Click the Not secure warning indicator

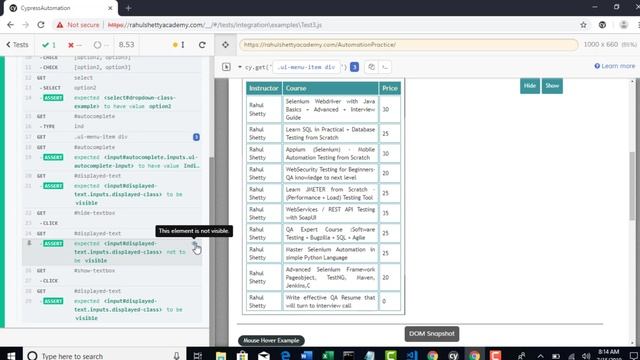click(78, 25)
